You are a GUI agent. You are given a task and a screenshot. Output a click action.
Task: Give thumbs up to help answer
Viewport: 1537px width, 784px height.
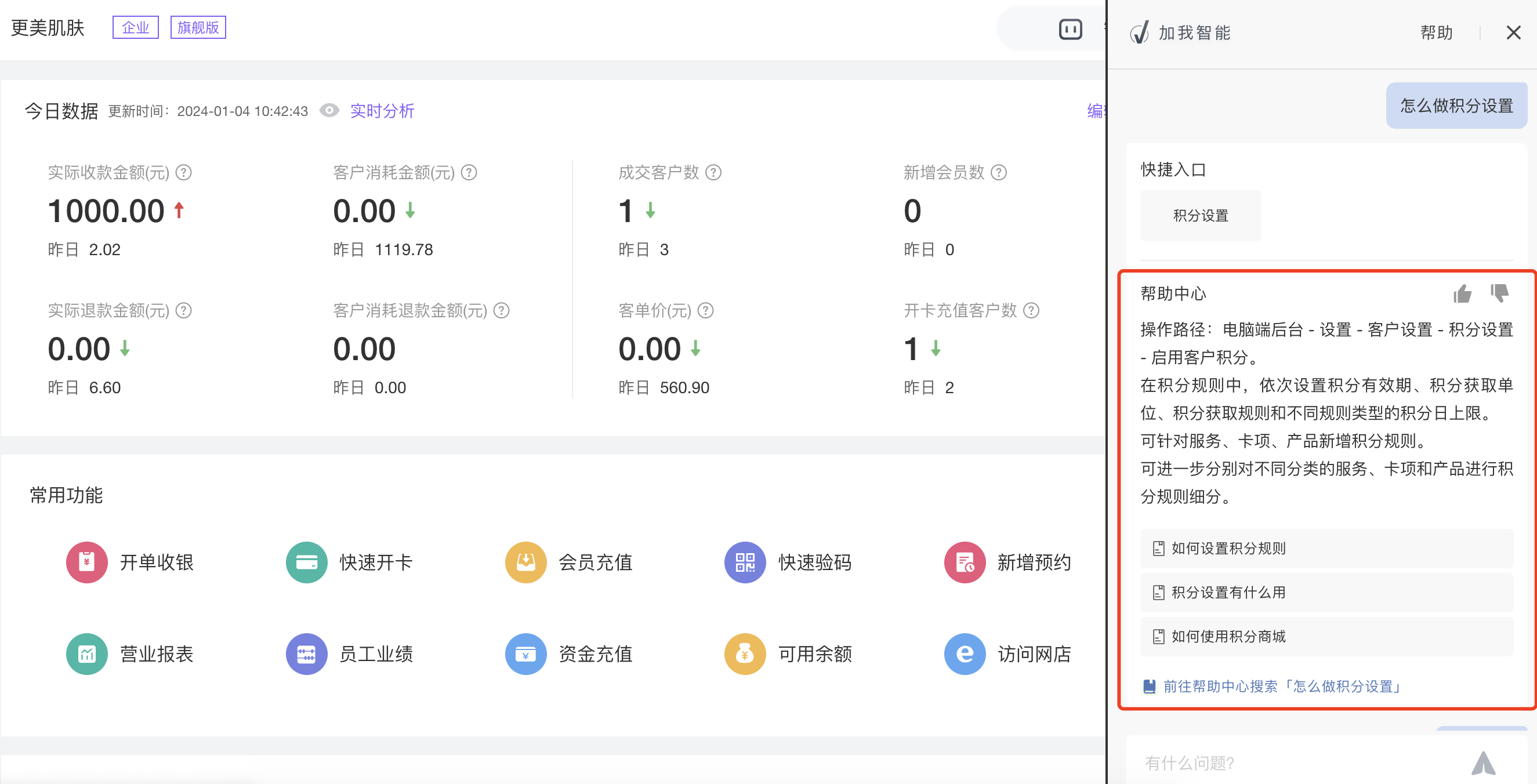[1462, 293]
